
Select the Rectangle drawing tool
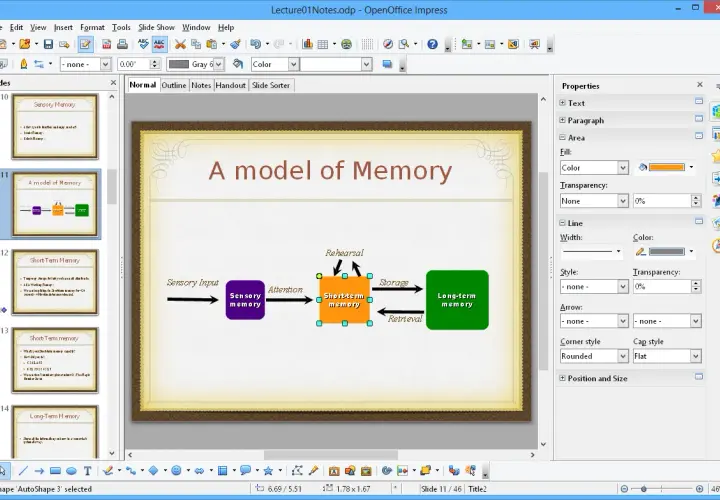(x=56, y=471)
